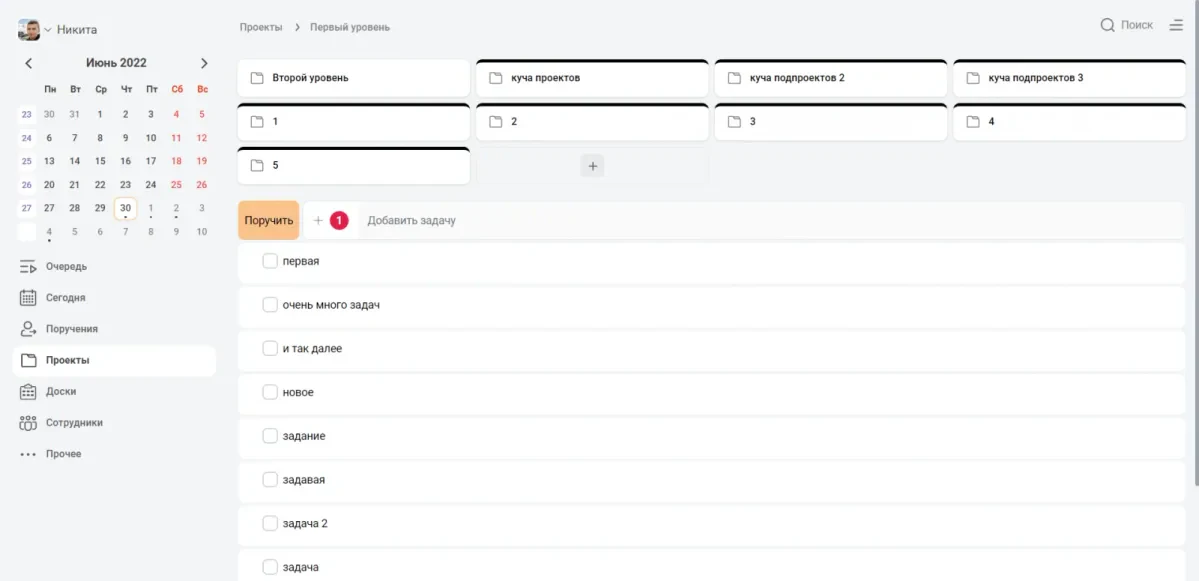Viewport: 1199px width, 581px height.
Task: Go to previous month in the calendar
Action: click(x=29, y=63)
